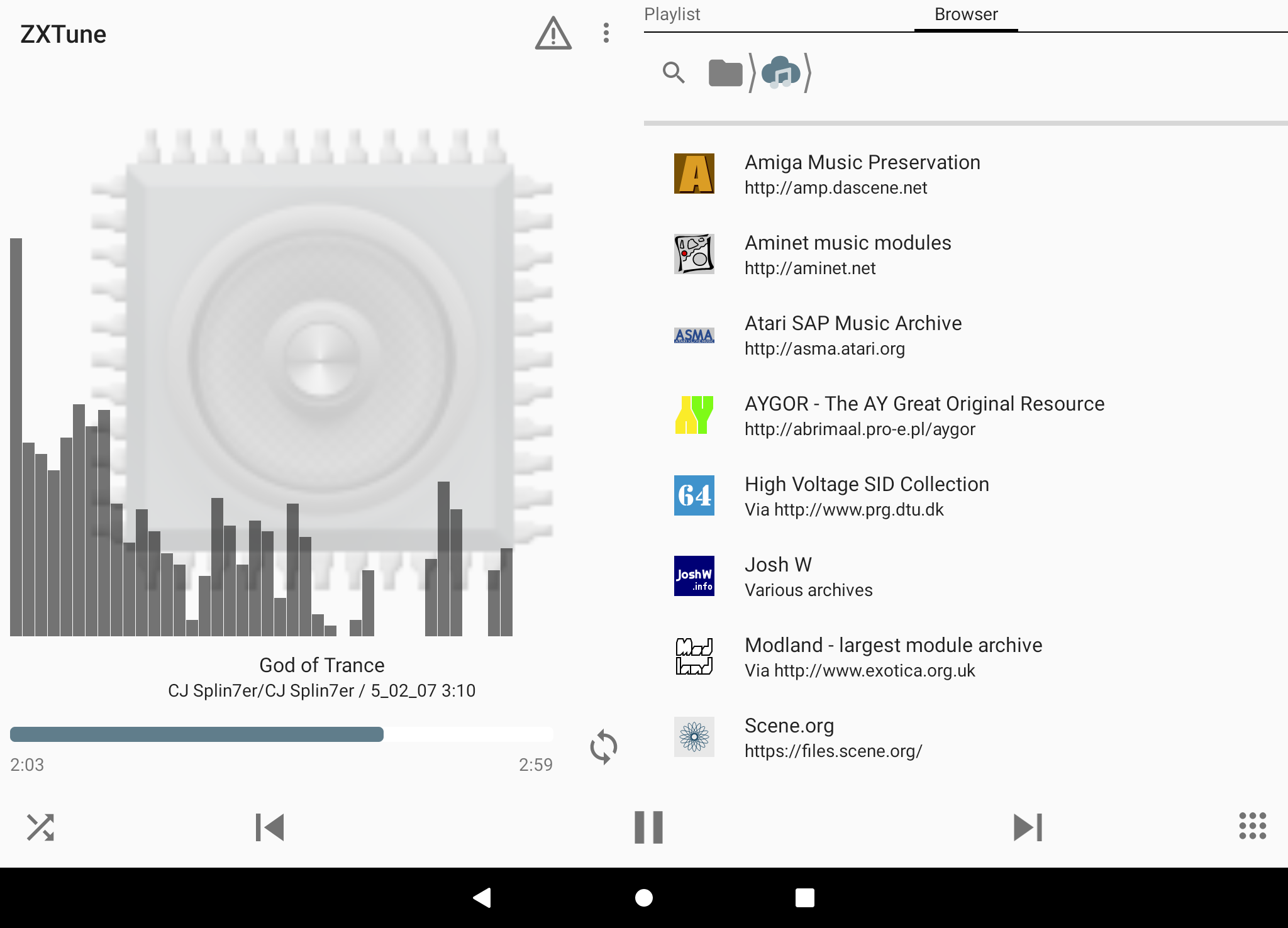Seek within the playback progress bar

tap(282, 734)
